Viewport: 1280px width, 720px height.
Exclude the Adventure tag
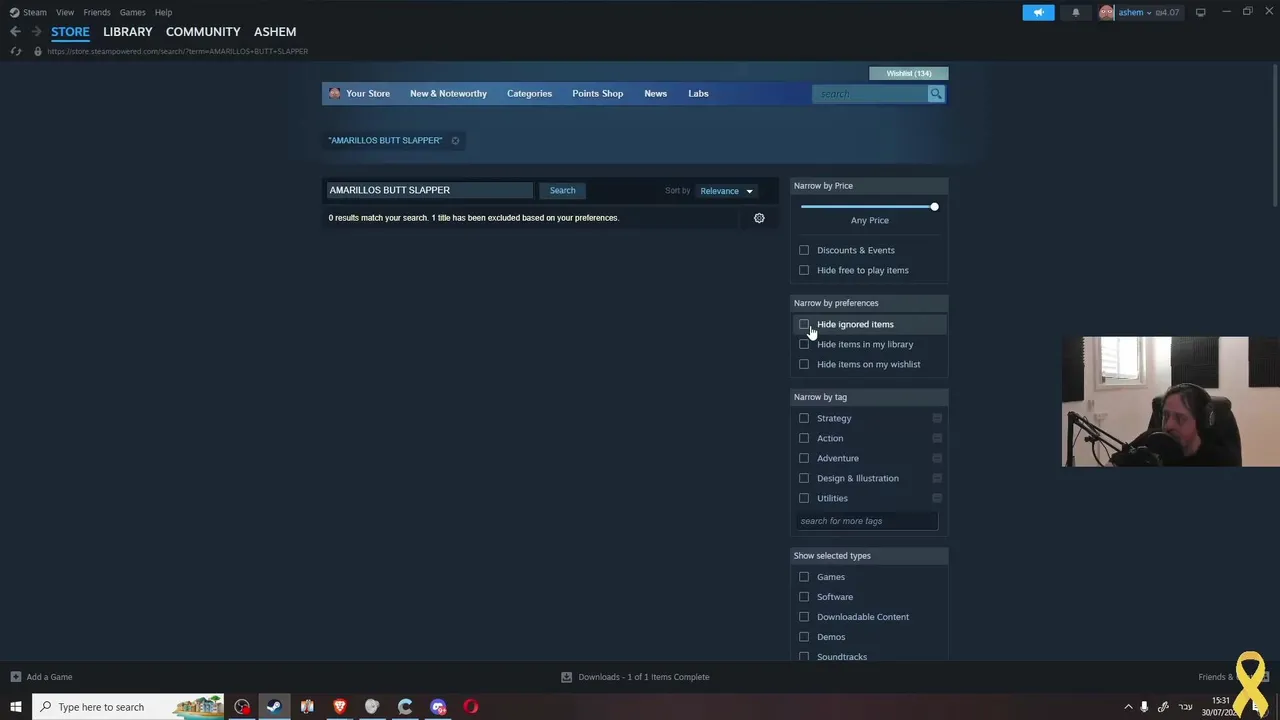pyautogui.click(x=937, y=458)
